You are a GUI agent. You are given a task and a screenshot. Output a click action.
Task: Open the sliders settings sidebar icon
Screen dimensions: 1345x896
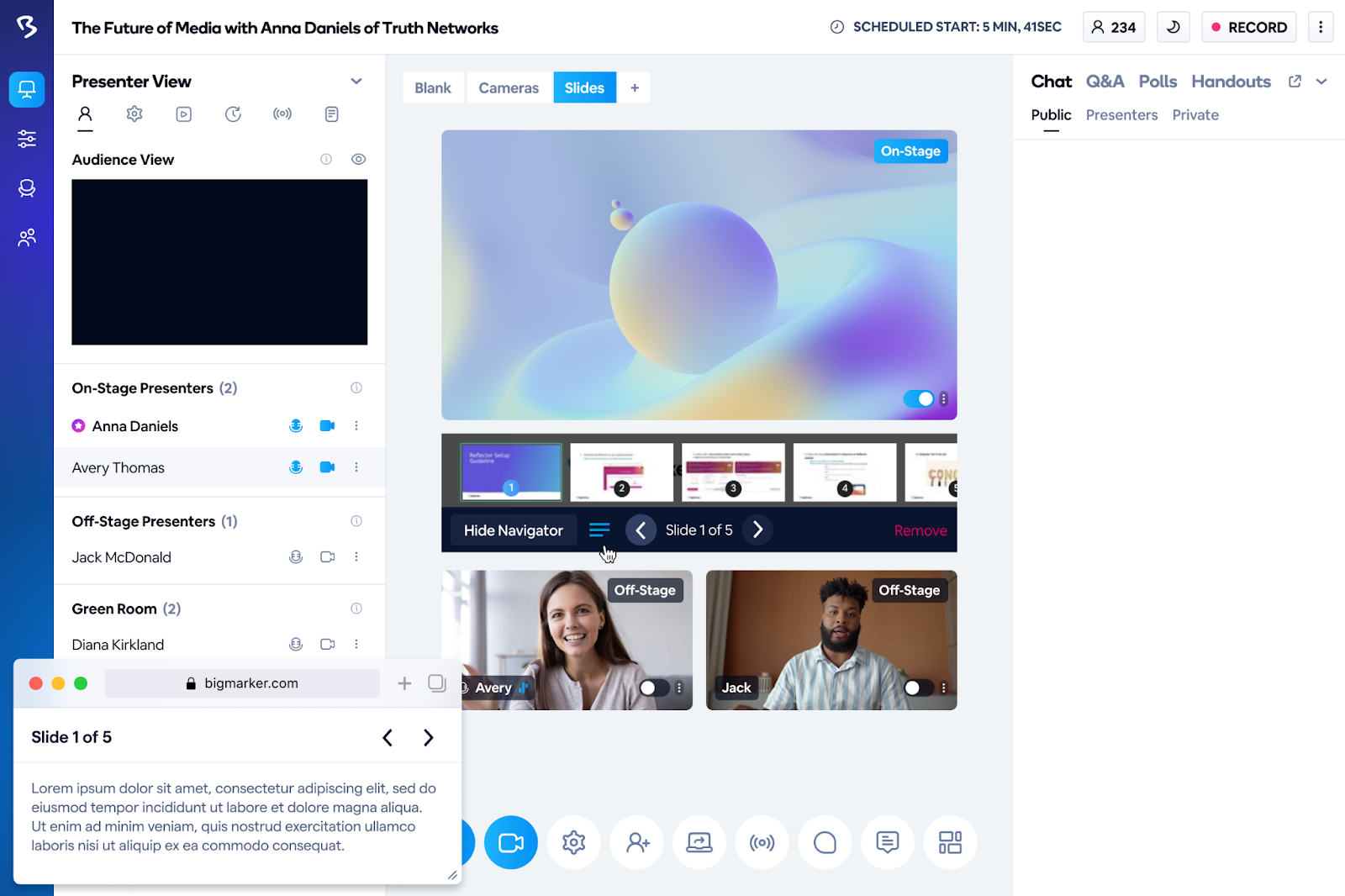click(x=27, y=139)
